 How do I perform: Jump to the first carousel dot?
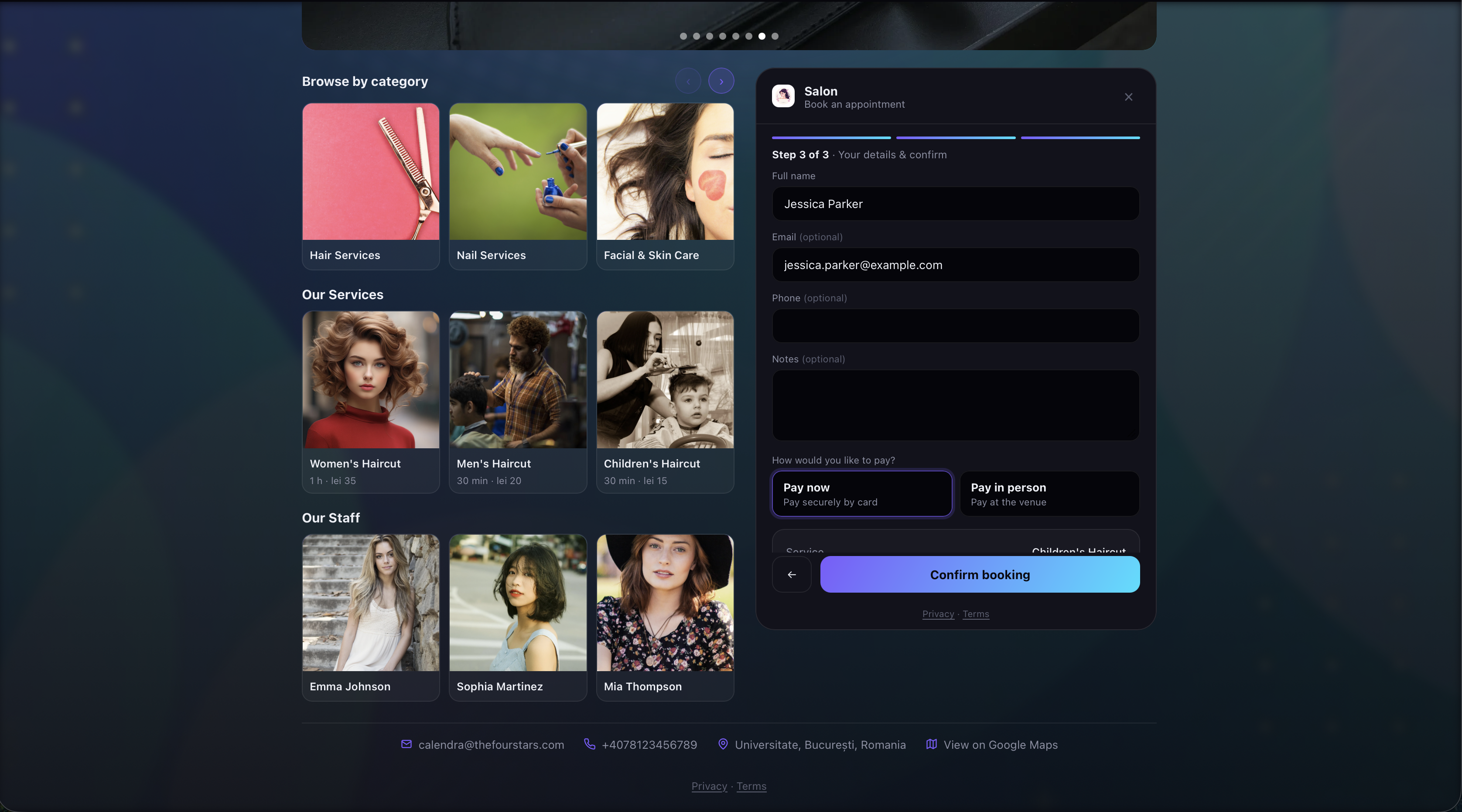click(x=683, y=36)
